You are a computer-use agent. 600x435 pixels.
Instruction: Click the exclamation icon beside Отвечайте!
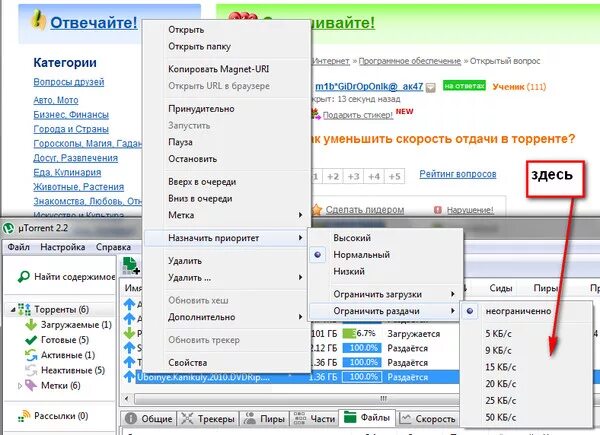(x=38, y=19)
